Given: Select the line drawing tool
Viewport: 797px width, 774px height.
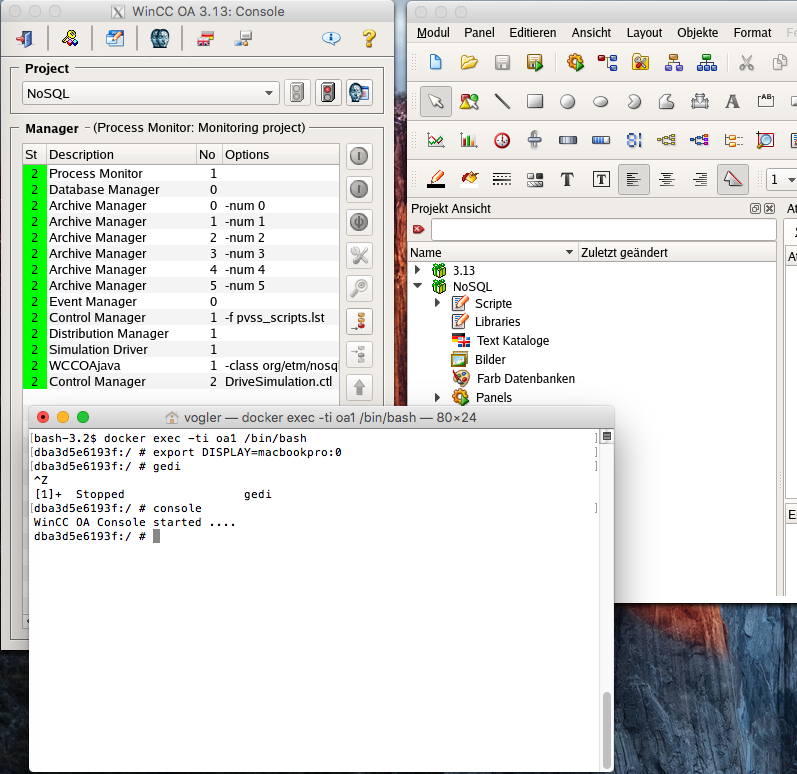Looking at the screenshot, I should [x=502, y=101].
